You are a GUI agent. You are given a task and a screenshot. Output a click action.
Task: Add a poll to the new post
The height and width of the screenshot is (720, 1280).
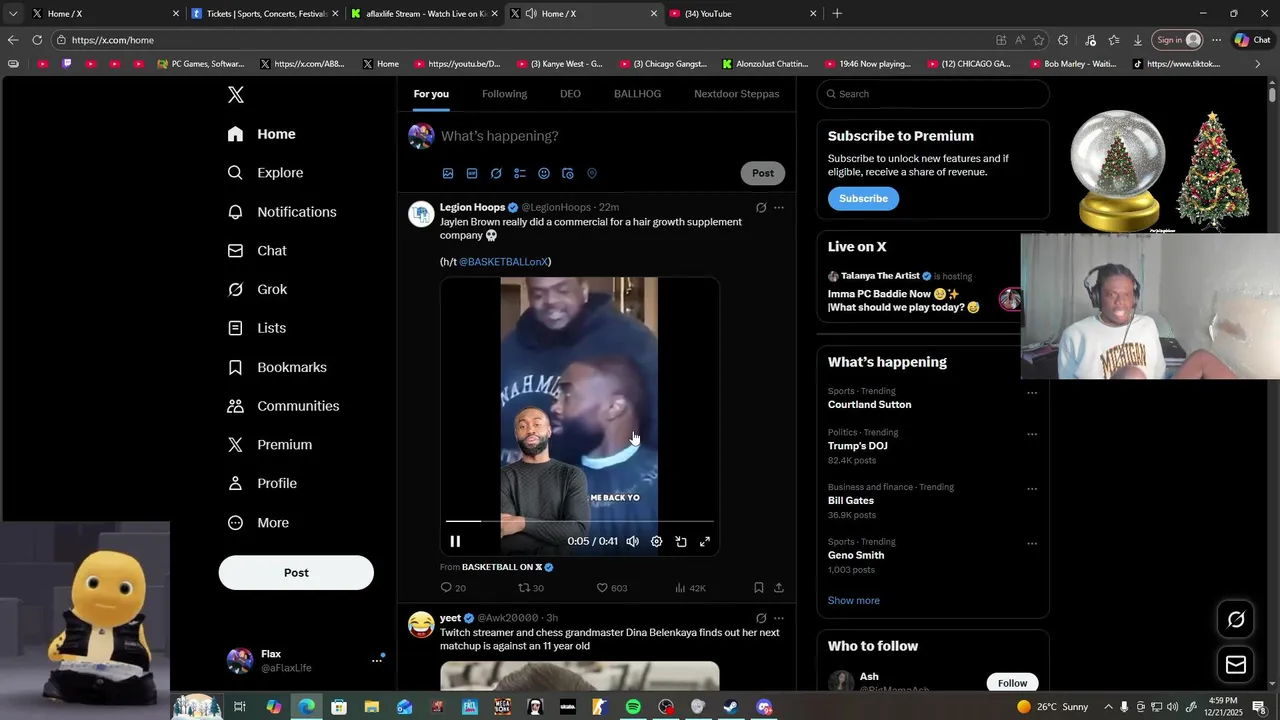(520, 173)
